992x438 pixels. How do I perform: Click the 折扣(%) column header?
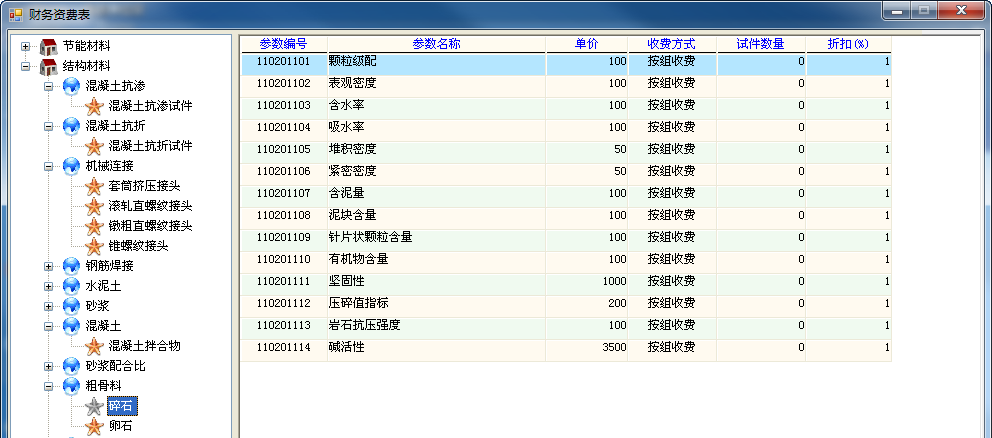847,44
